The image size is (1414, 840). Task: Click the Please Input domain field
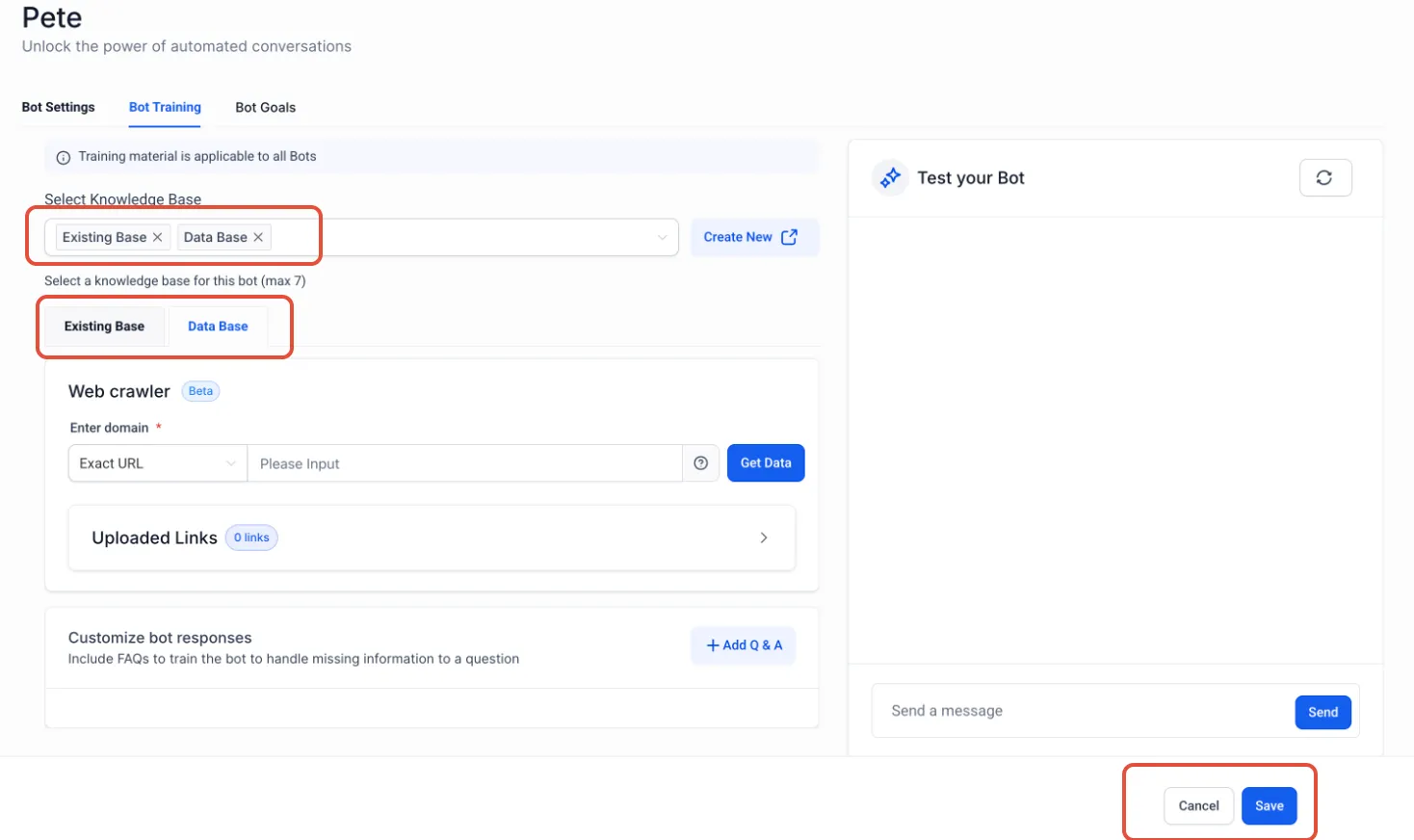click(x=465, y=463)
